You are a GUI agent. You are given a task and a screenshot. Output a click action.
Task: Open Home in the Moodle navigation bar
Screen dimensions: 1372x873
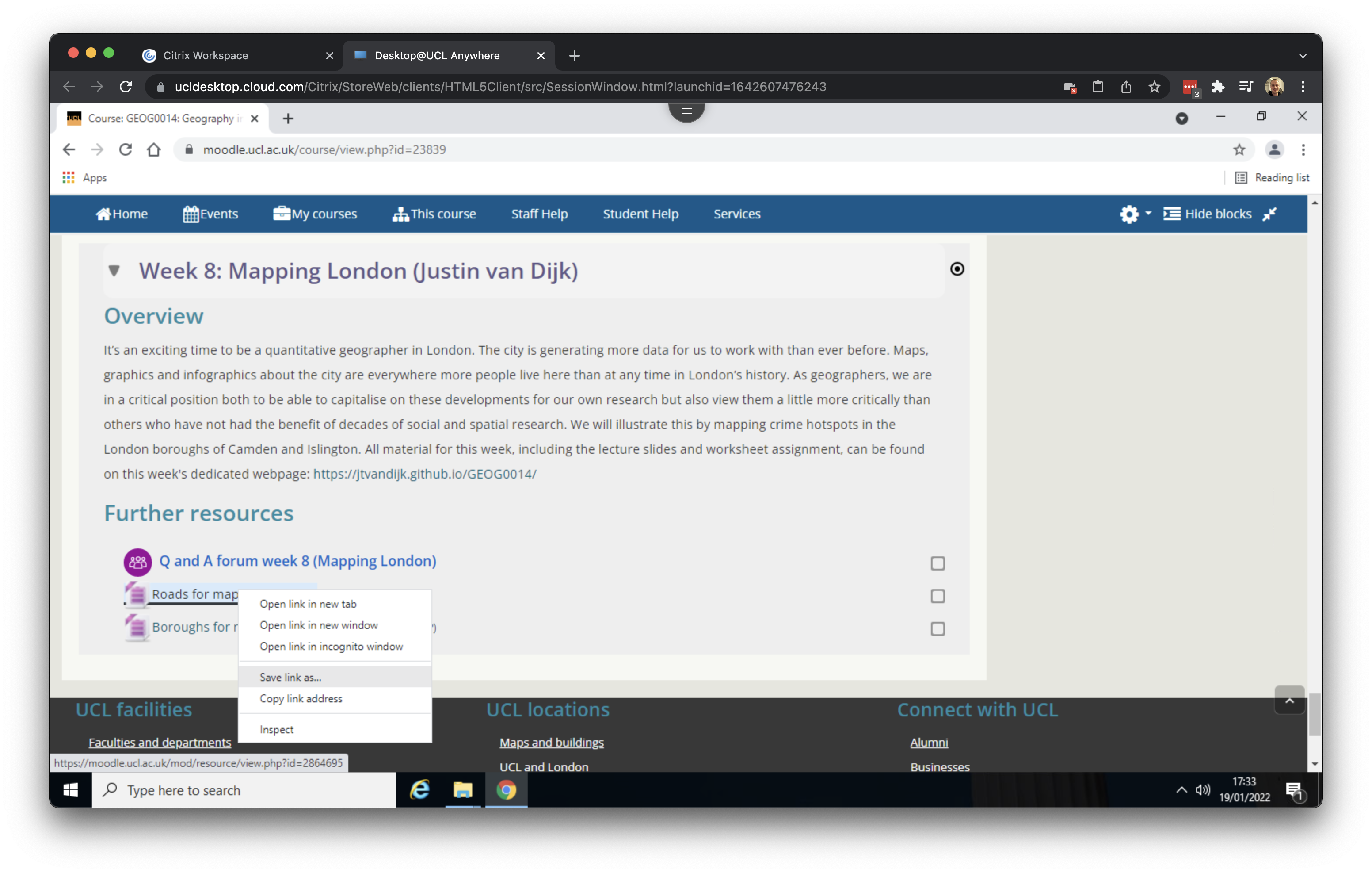[x=122, y=214]
